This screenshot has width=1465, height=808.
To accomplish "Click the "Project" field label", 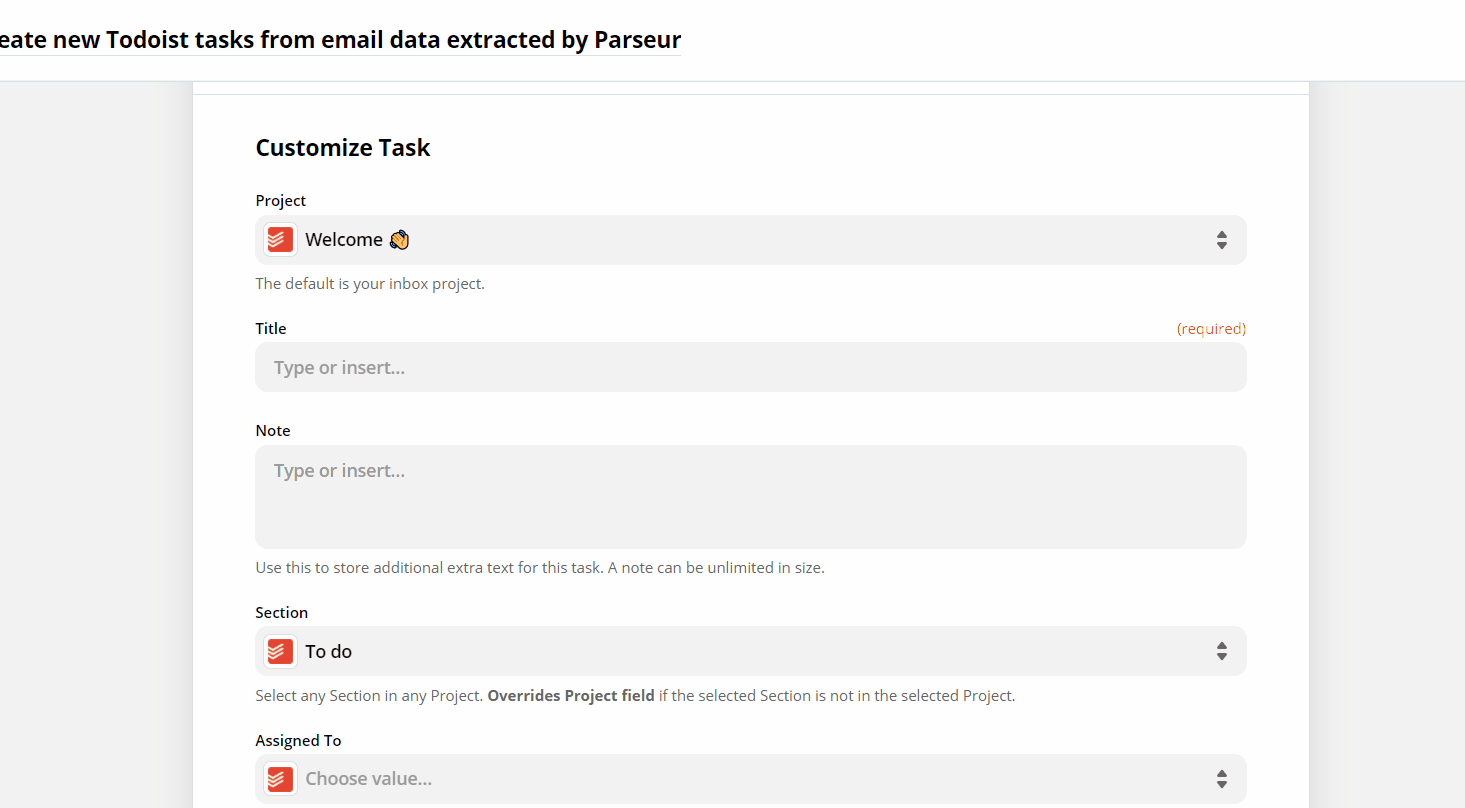I will tap(280, 200).
